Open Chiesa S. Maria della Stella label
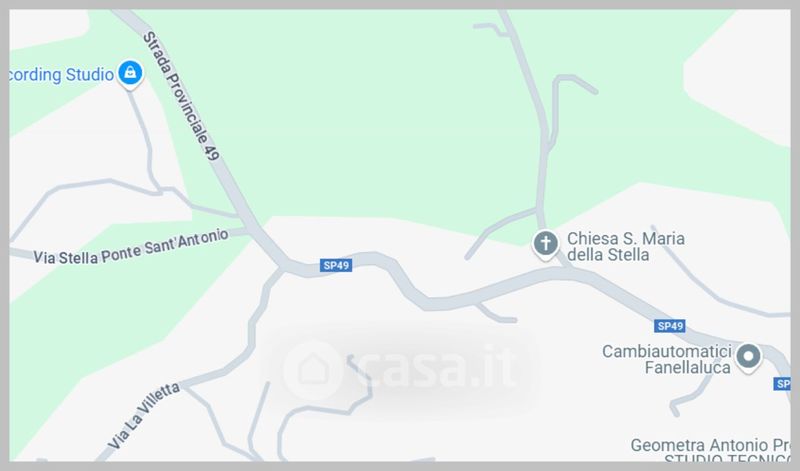Image resolution: width=800 pixels, height=471 pixels. [626, 246]
